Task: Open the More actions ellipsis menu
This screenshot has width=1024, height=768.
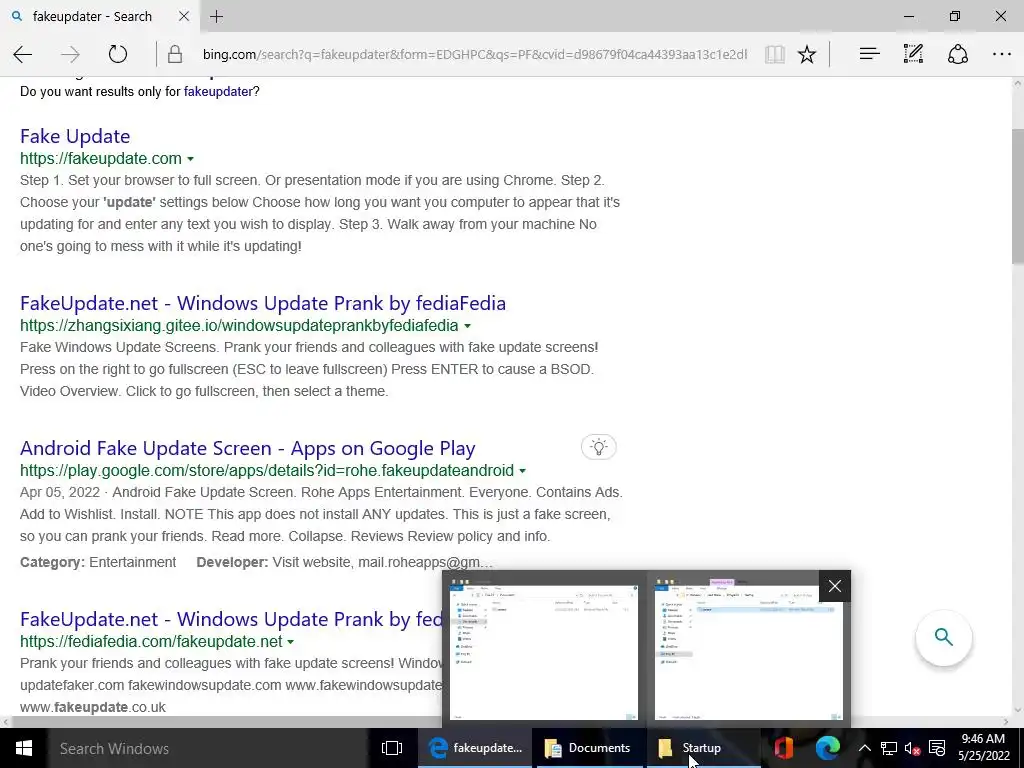Action: pyautogui.click(x=1001, y=54)
